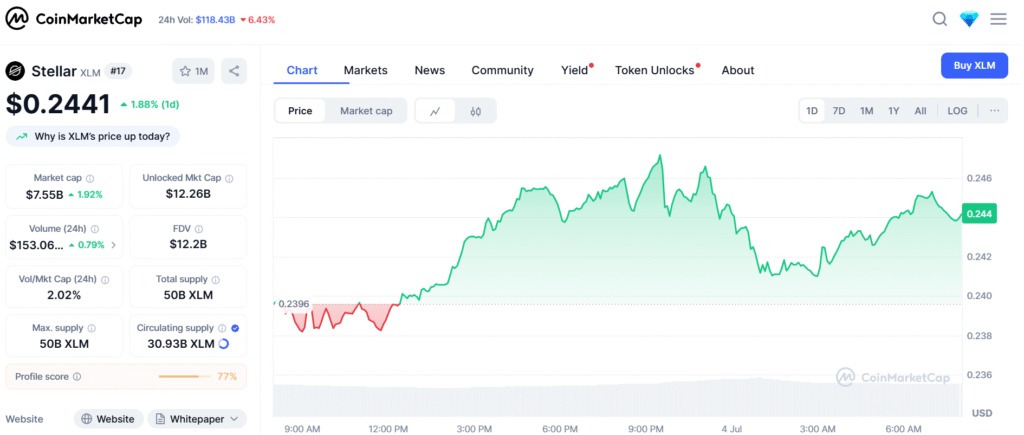Expand the Whitepaper dropdown
This screenshot has height=435, width=1024.
click(197, 419)
